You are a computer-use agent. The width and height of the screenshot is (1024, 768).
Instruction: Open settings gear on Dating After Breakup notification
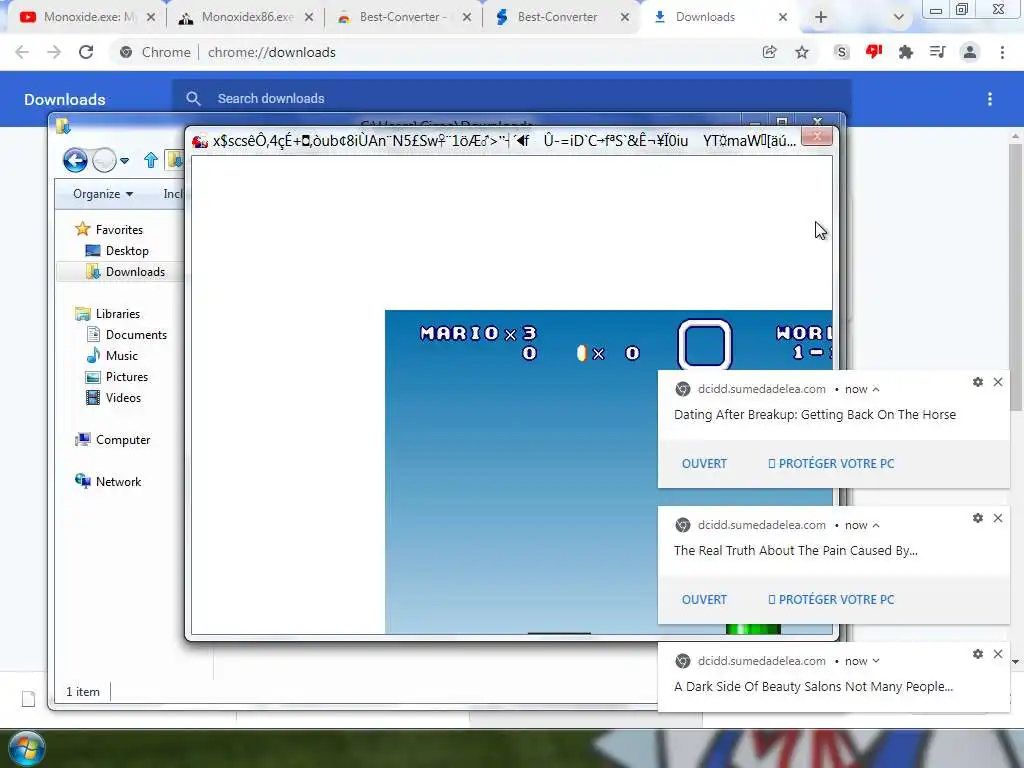click(978, 382)
